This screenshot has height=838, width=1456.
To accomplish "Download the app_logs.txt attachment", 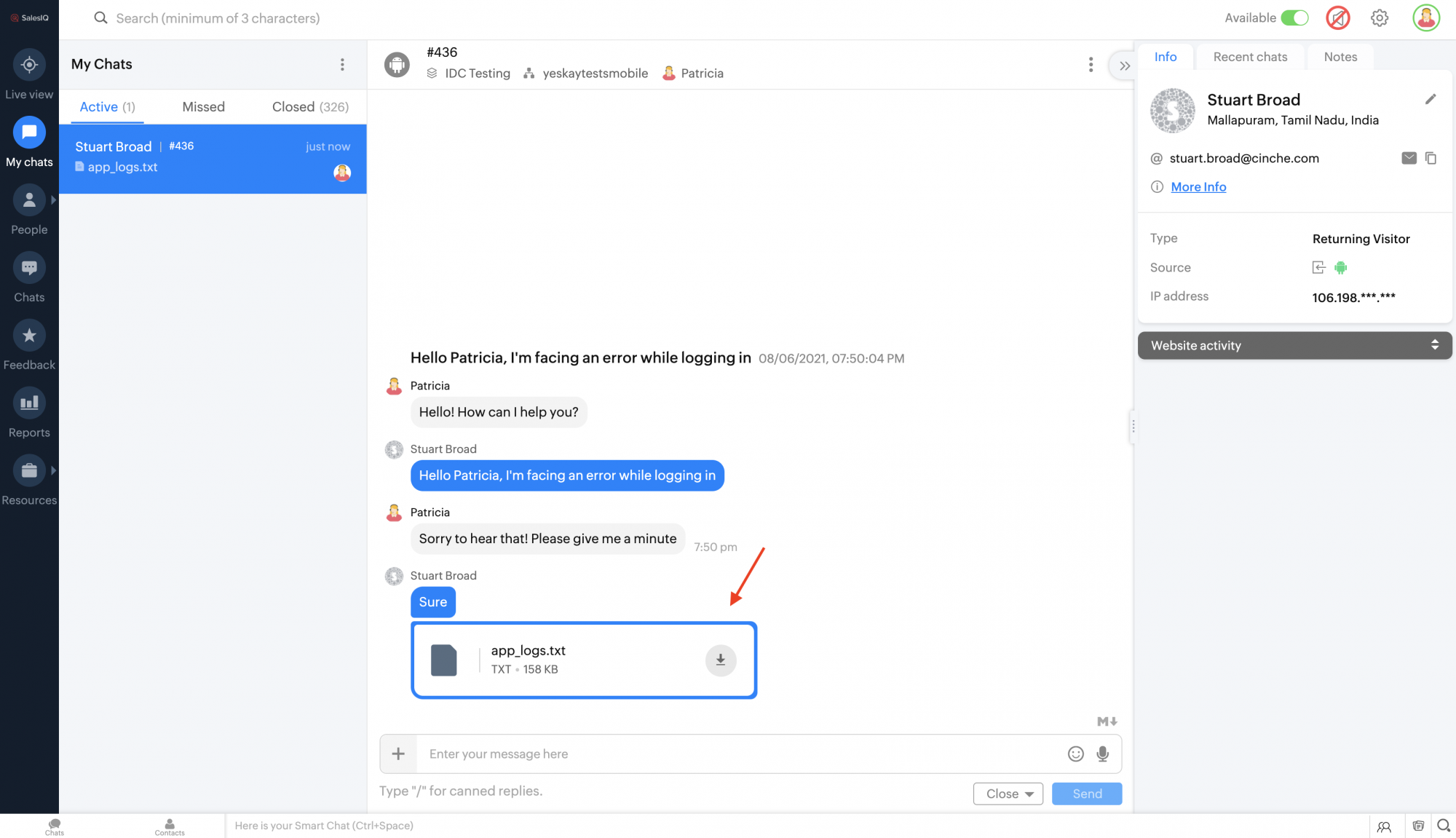I will tap(720, 660).
